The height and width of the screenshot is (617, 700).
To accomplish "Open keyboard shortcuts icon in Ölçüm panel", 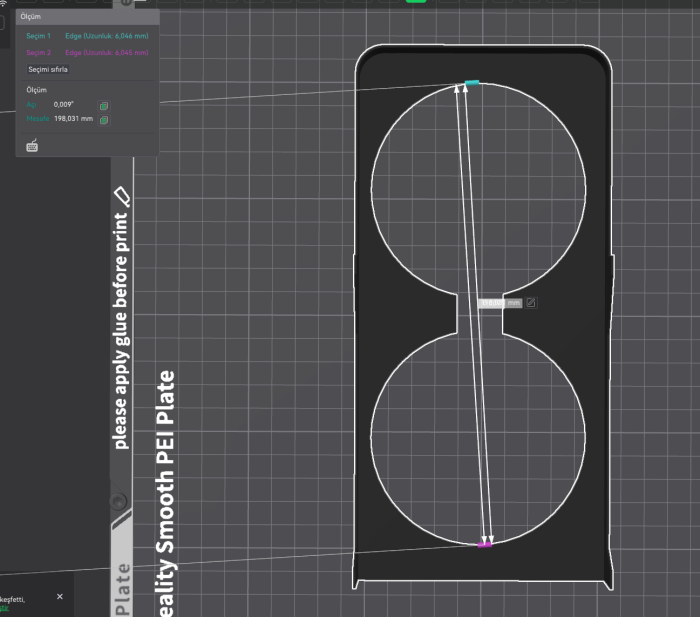I will point(32,145).
